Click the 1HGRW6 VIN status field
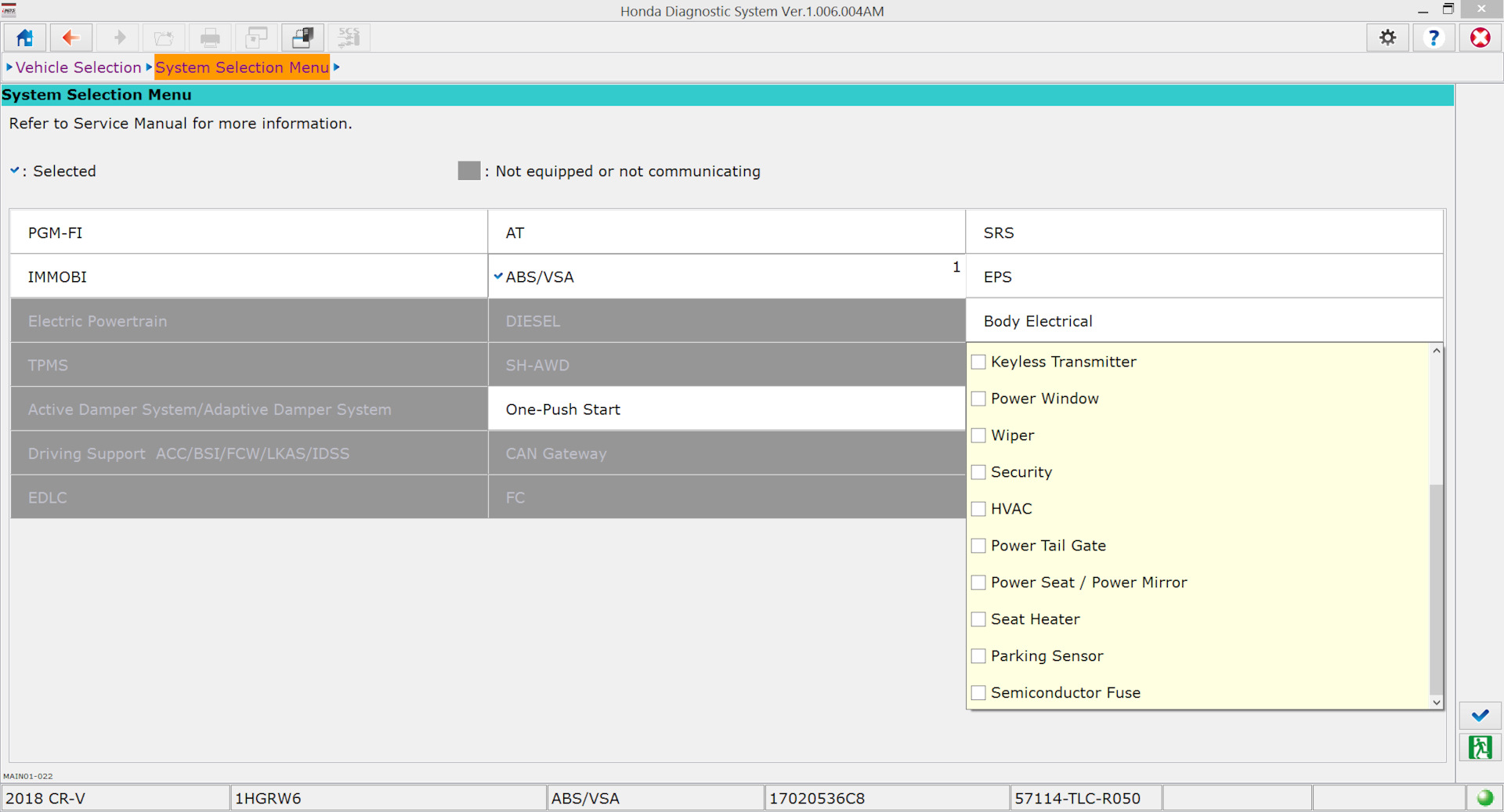 [389, 798]
